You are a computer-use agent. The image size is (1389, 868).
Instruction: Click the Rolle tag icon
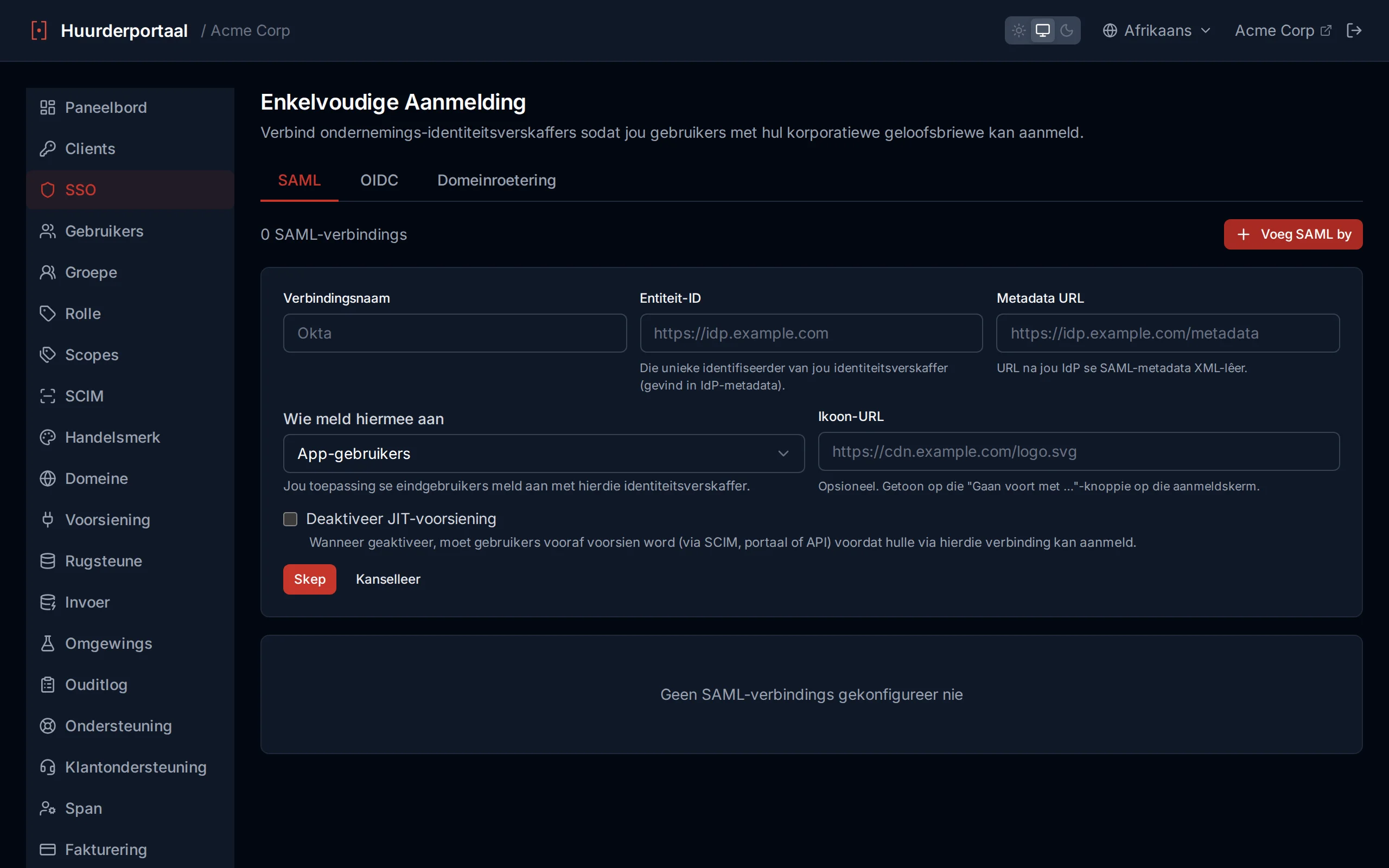click(x=48, y=314)
